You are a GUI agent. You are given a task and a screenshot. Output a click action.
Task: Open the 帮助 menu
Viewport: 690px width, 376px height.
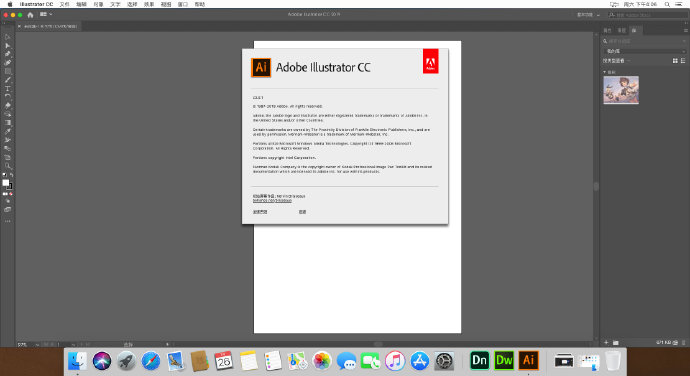pos(200,4)
